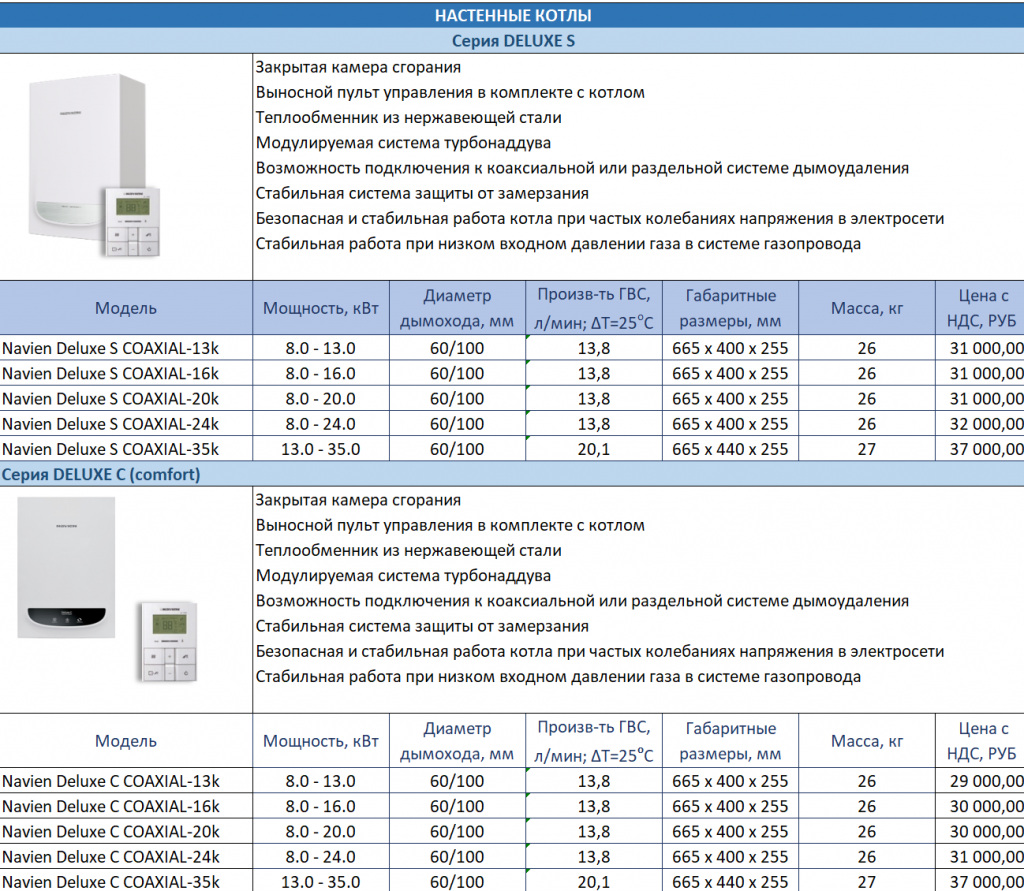Click the 'Navien Deluxe S COAXIAL-35k' model cell

coord(126,449)
